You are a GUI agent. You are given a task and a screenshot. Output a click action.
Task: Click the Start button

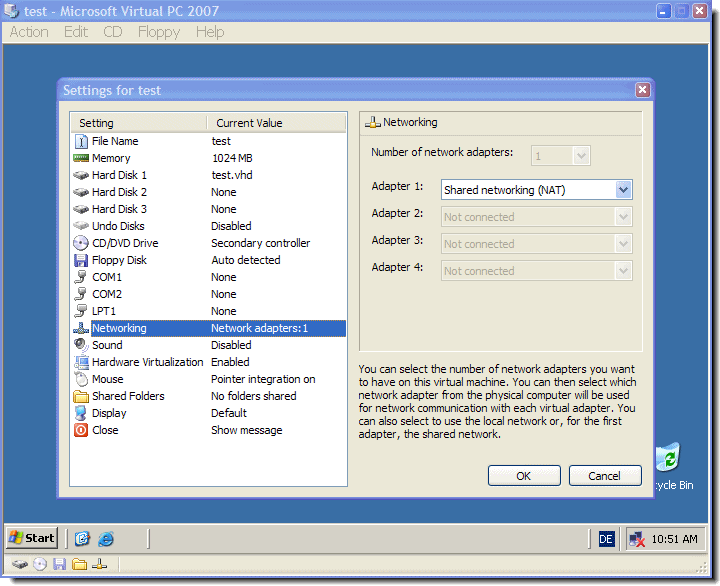pos(32,538)
